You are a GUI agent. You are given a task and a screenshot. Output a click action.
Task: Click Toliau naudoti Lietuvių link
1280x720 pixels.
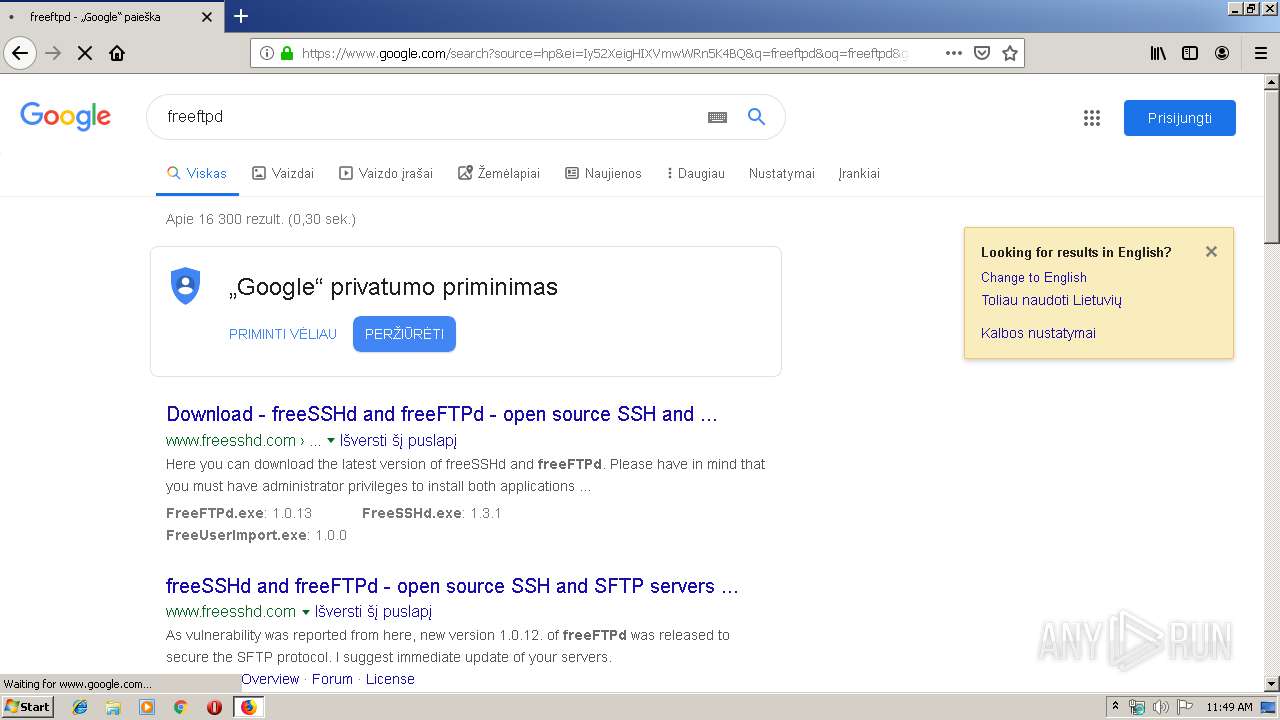tap(1051, 300)
